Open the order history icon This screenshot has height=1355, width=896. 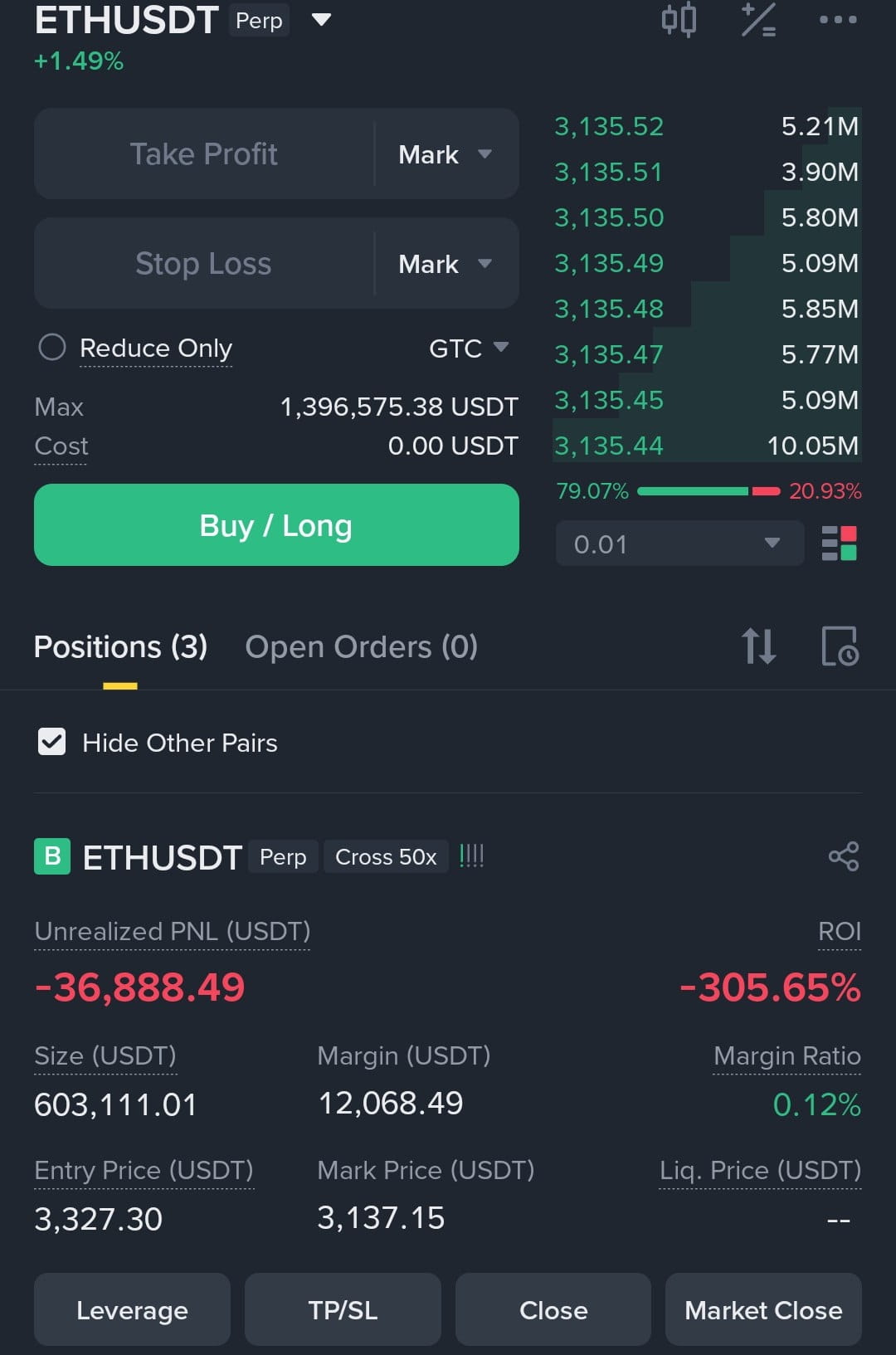pos(840,646)
